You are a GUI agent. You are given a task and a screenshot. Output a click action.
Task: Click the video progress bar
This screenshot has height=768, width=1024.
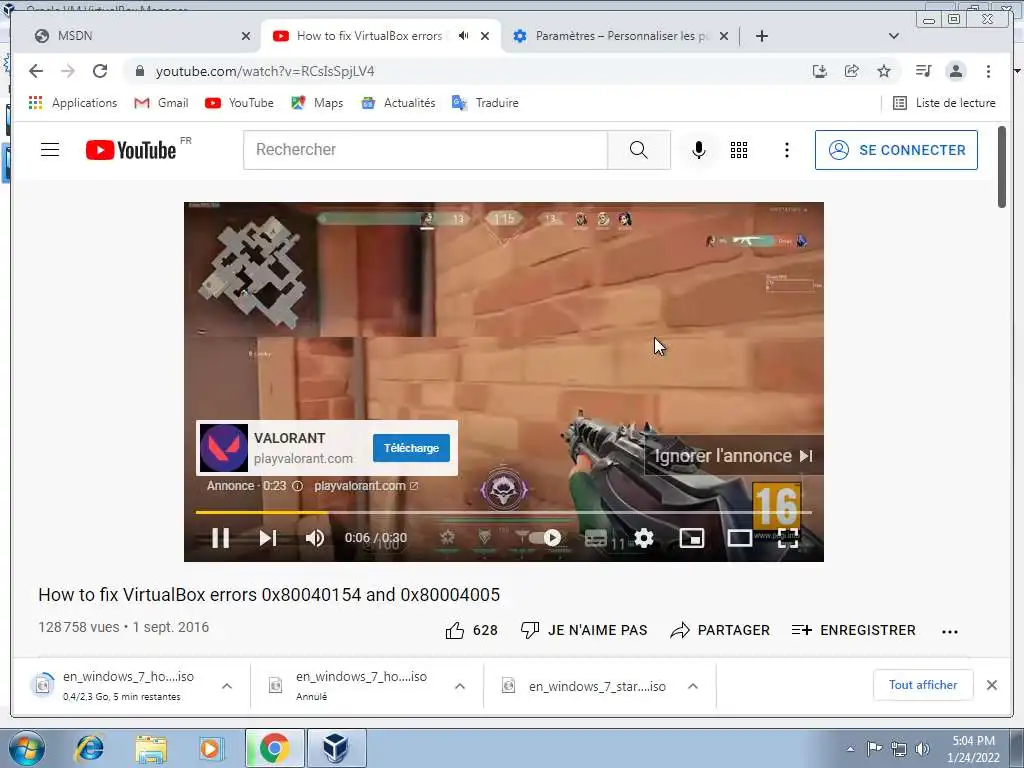pyautogui.click(x=503, y=513)
